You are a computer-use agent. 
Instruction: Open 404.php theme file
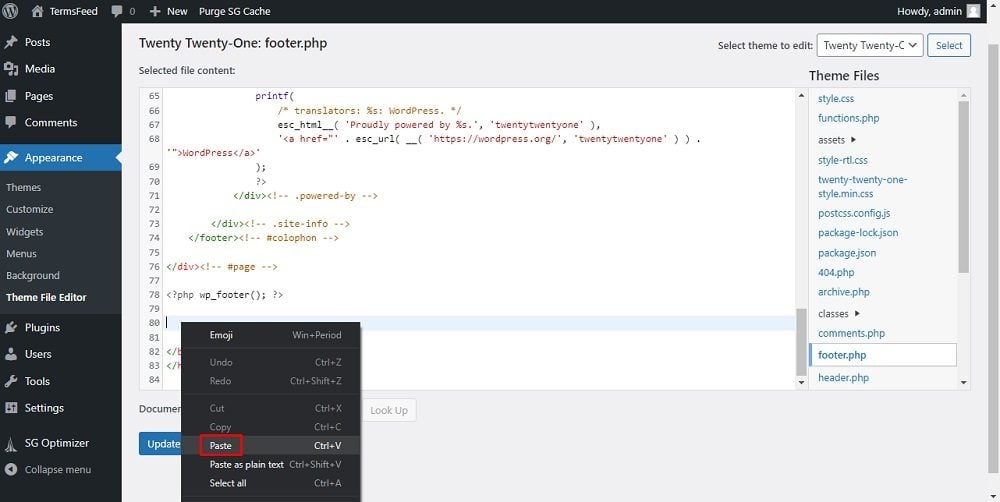[x=835, y=272]
